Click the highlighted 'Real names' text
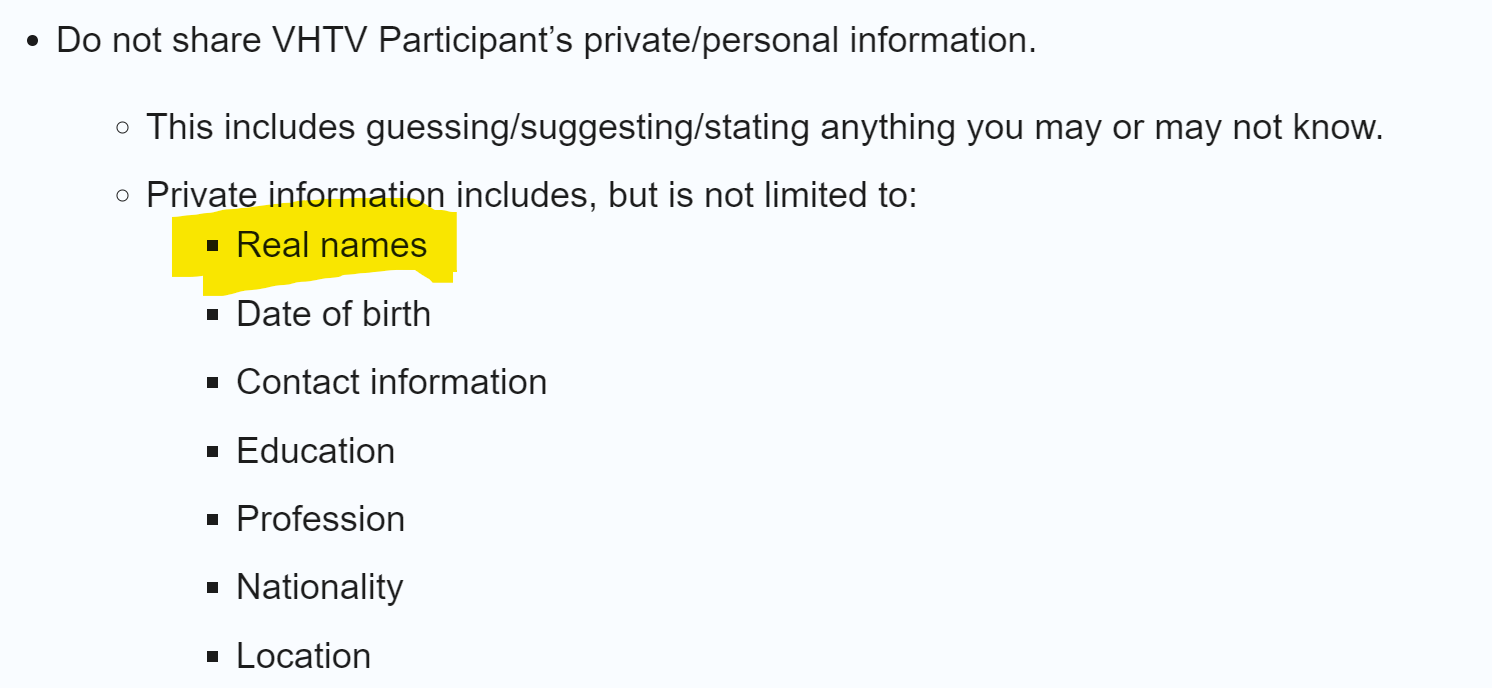 (331, 245)
